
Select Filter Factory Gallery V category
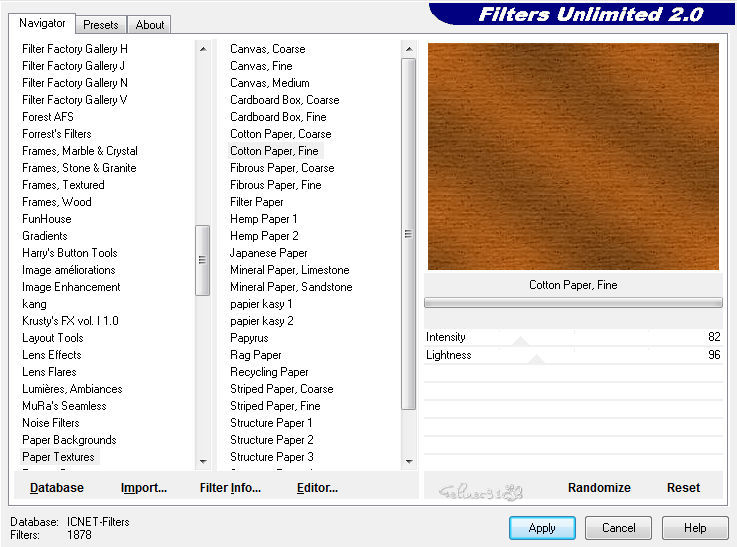(75, 100)
